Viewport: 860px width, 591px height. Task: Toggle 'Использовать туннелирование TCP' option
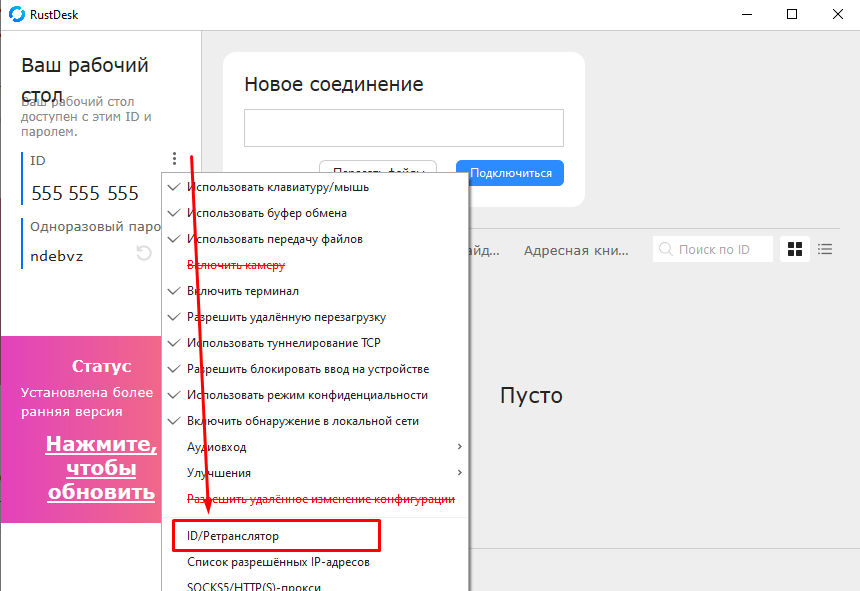tap(315, 343)
